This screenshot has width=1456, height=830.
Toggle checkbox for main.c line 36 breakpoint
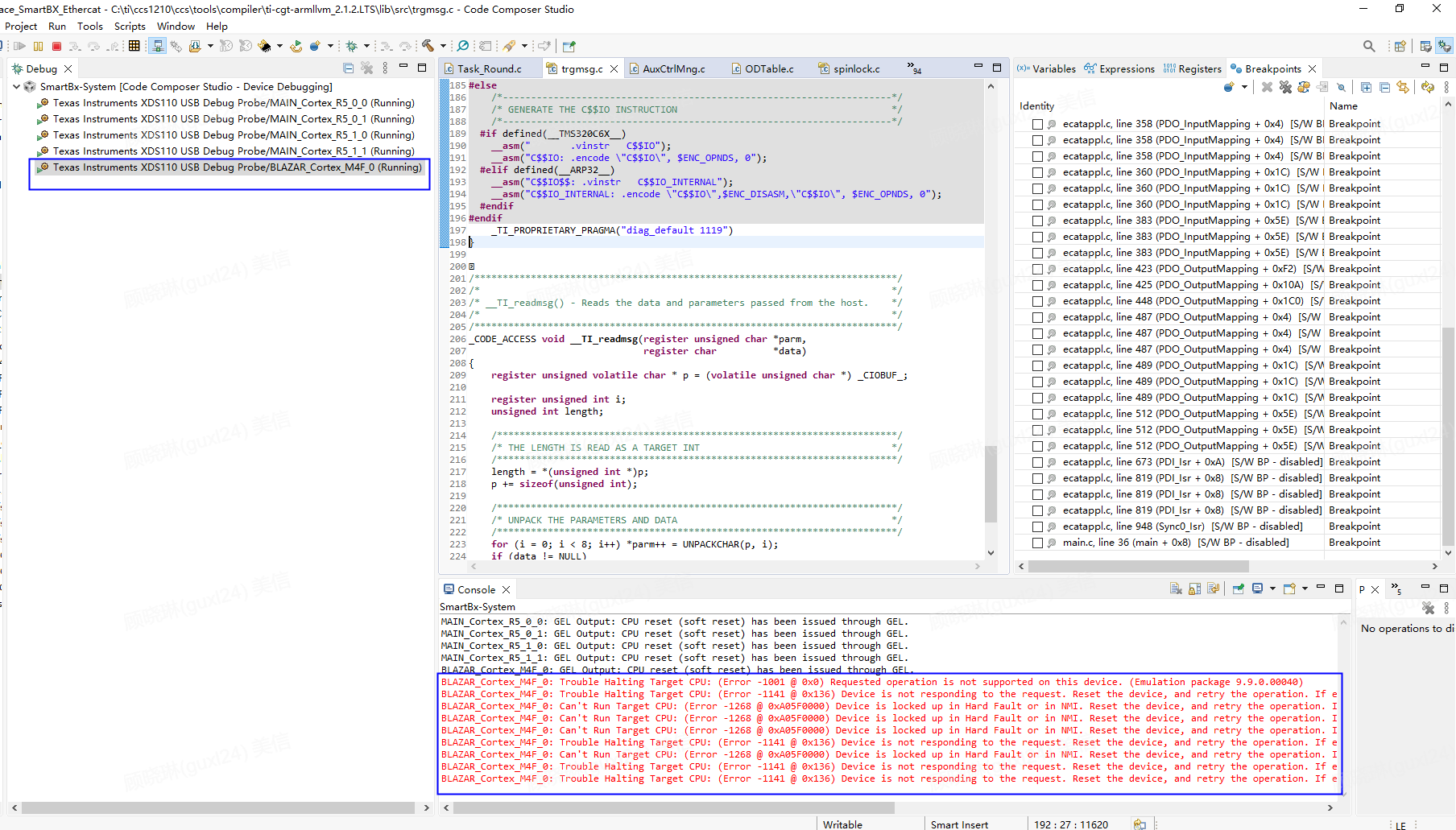click(x=1038, y=543)
